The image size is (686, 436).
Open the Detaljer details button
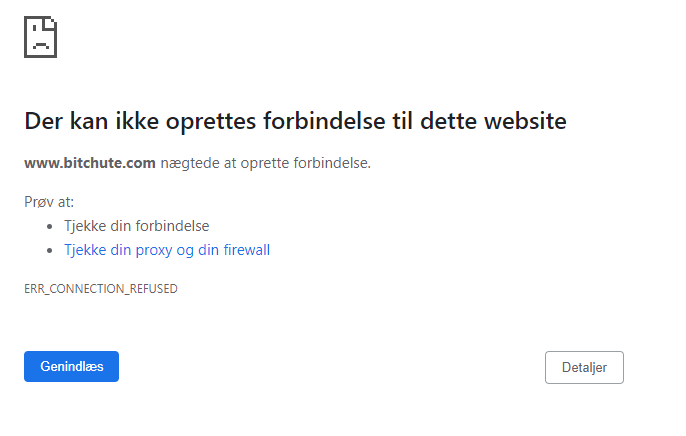[584, 367]
